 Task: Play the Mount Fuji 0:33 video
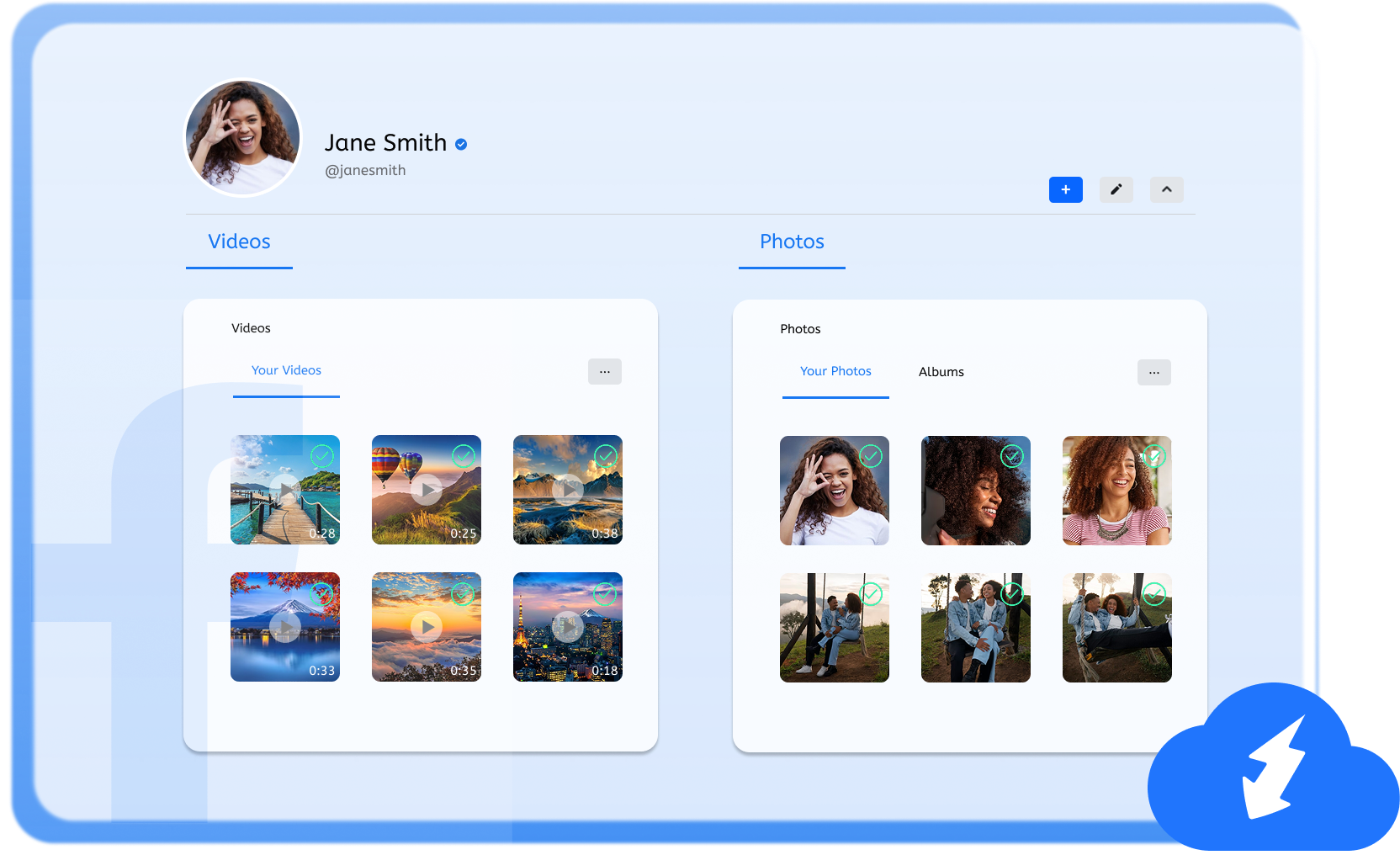click(285, 627)
